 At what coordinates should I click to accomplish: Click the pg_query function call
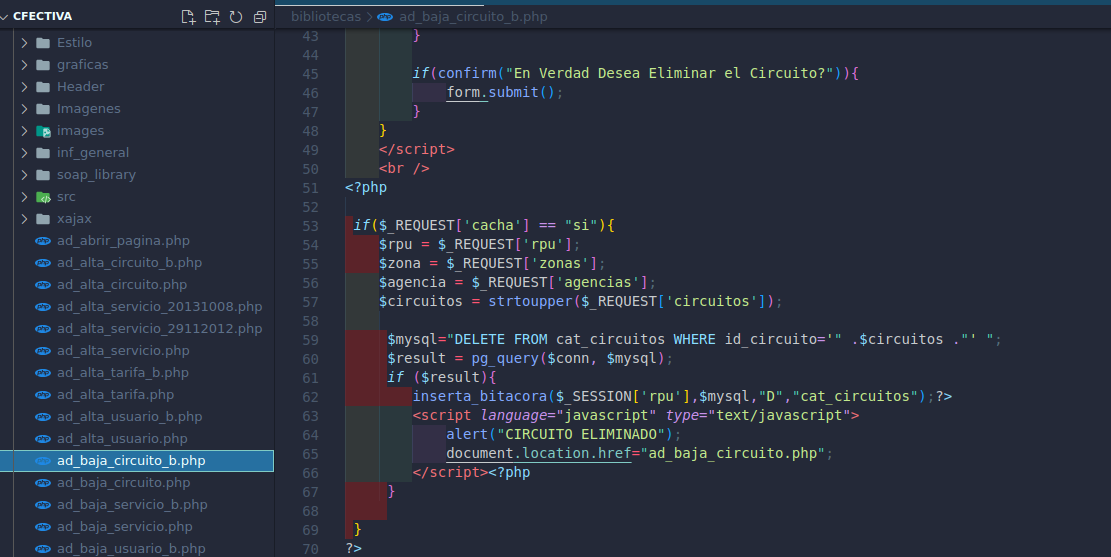(x=504, y=359)
